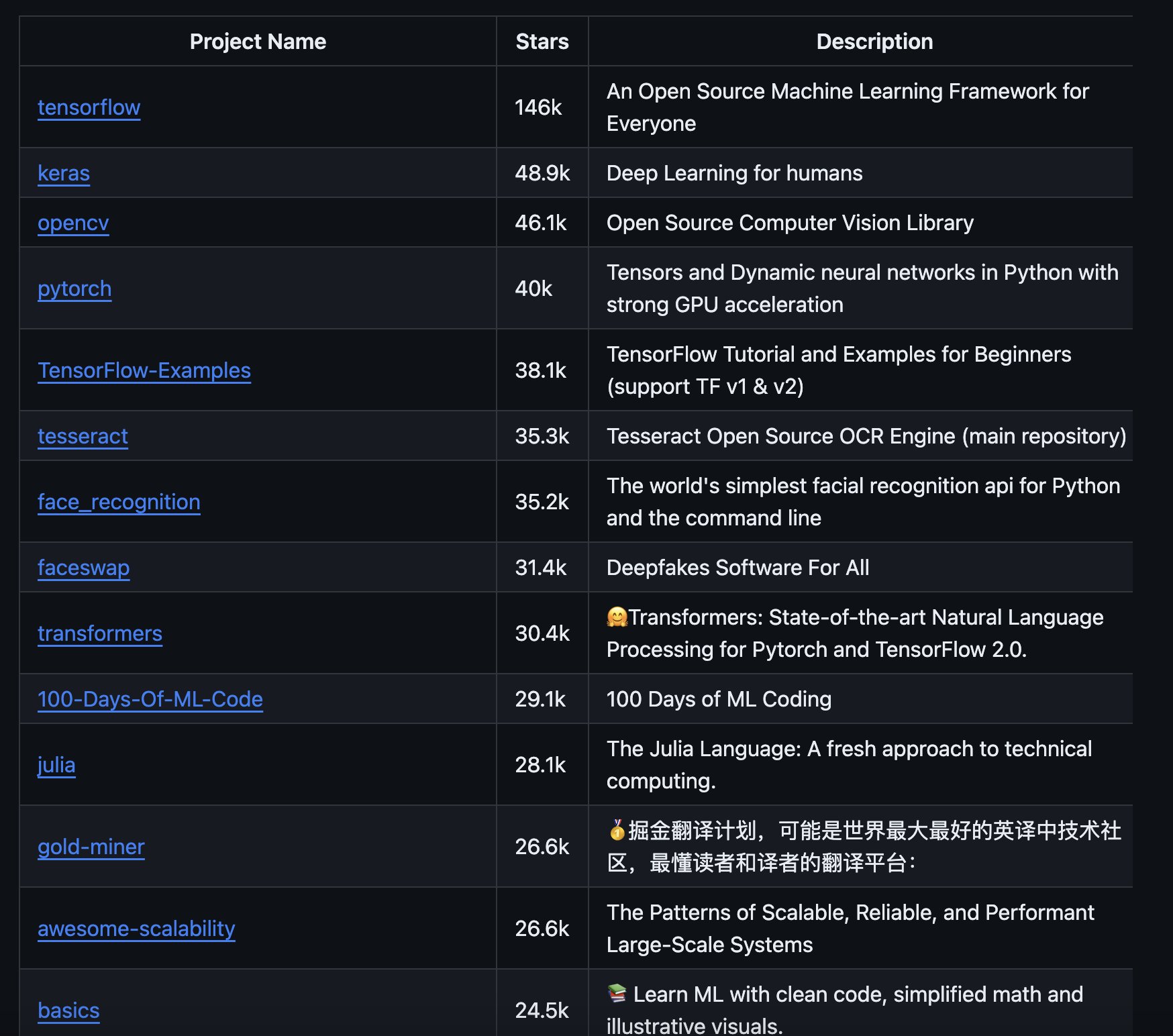Open the awesome-scalability link

point(136,929)
